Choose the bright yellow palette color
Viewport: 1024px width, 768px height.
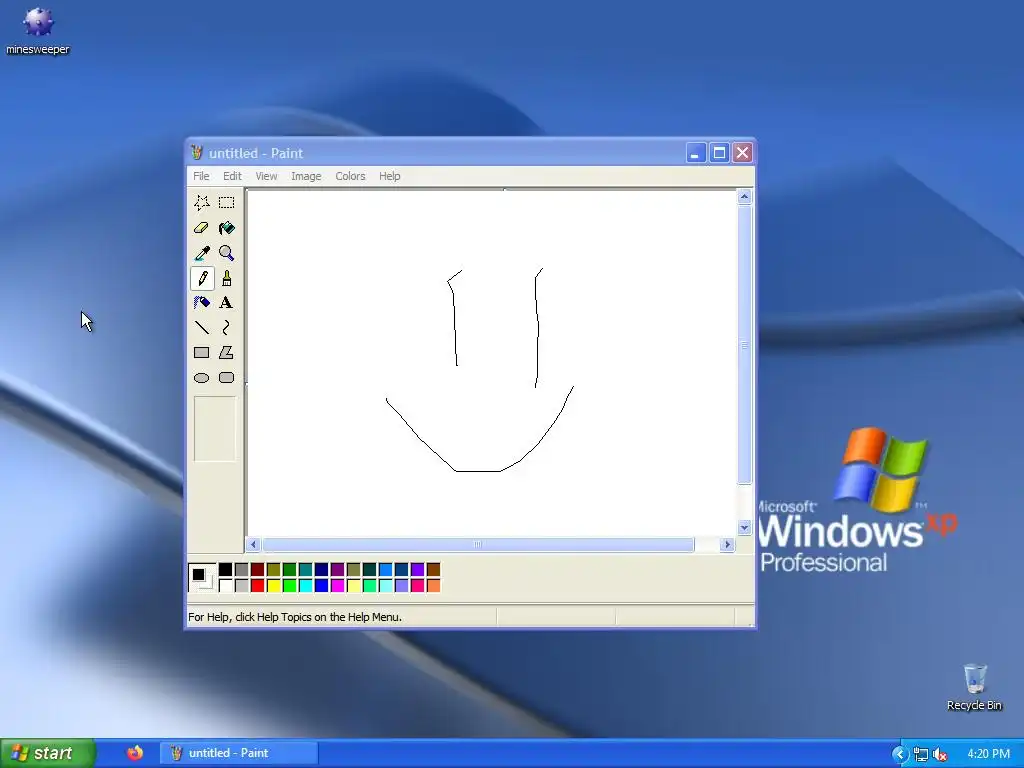pos(274,585)
